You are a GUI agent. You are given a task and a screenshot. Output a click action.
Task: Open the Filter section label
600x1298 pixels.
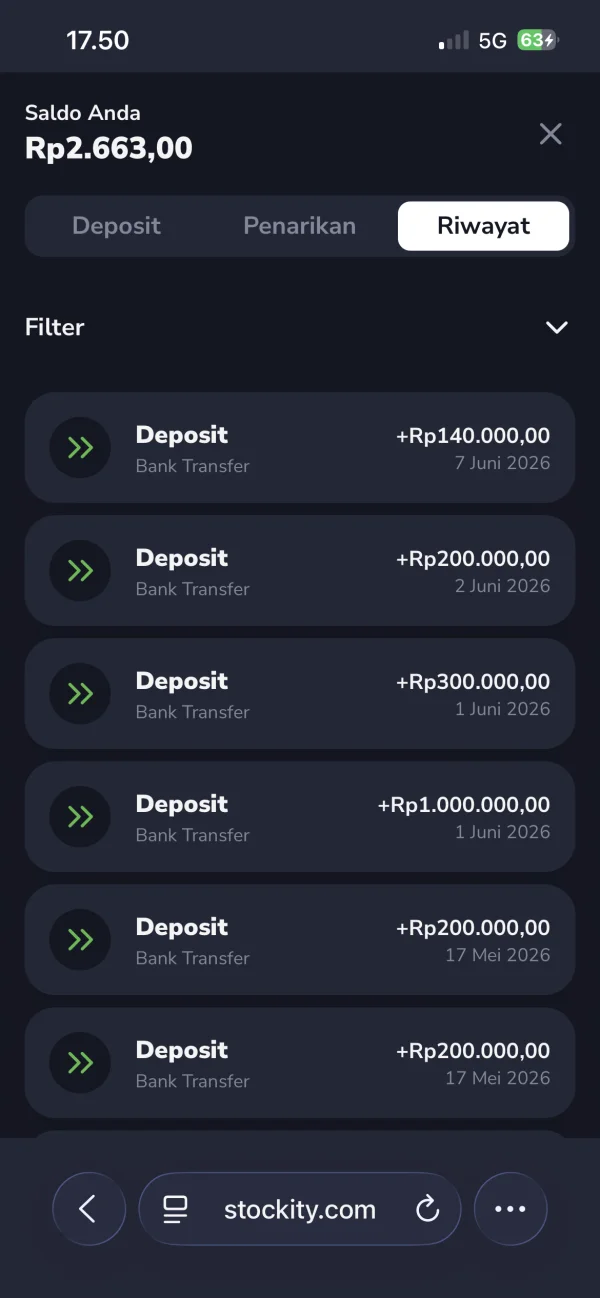(x=55, y=327)
